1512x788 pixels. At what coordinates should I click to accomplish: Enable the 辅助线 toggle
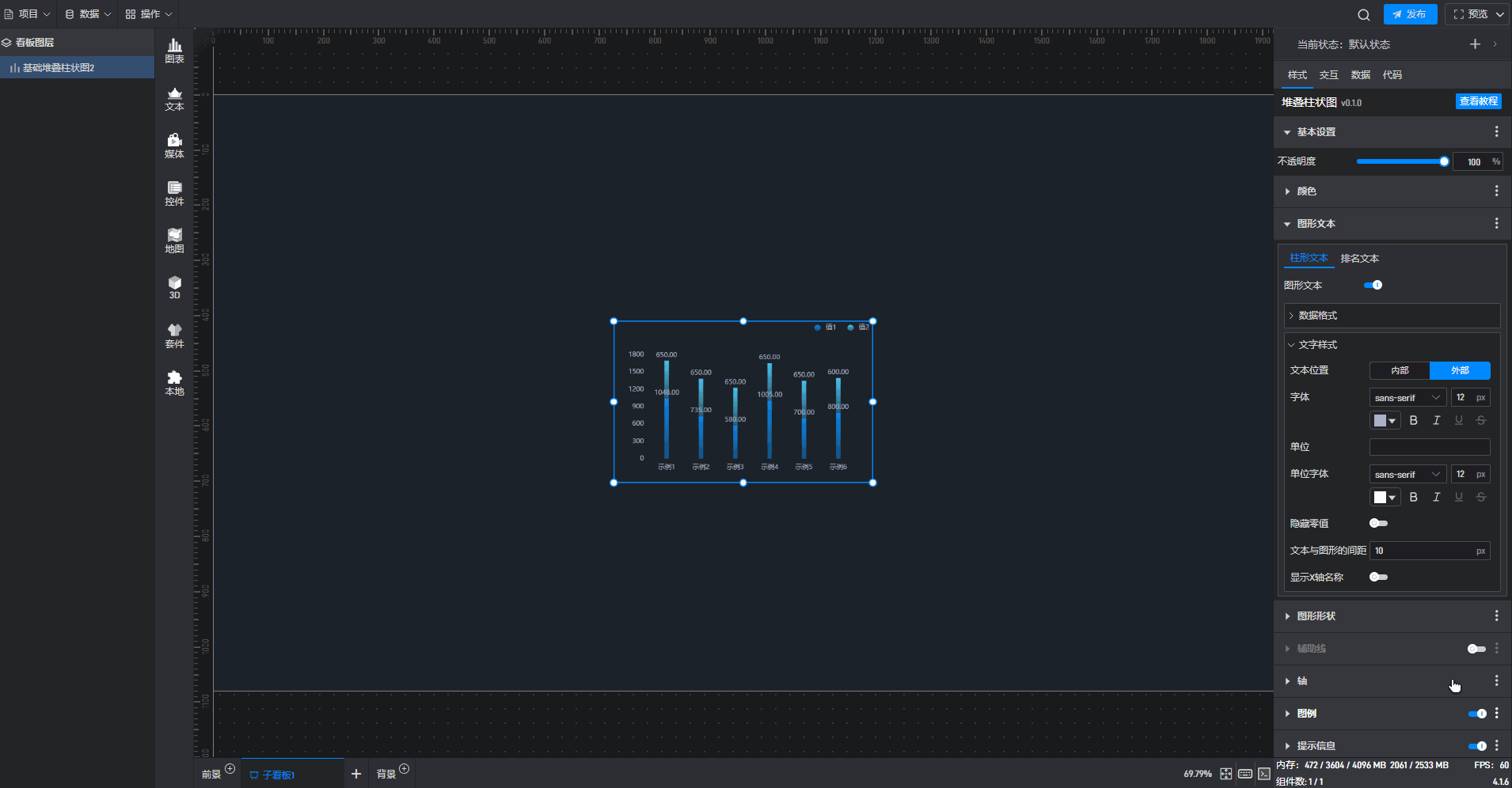[x=1476, y=649]
